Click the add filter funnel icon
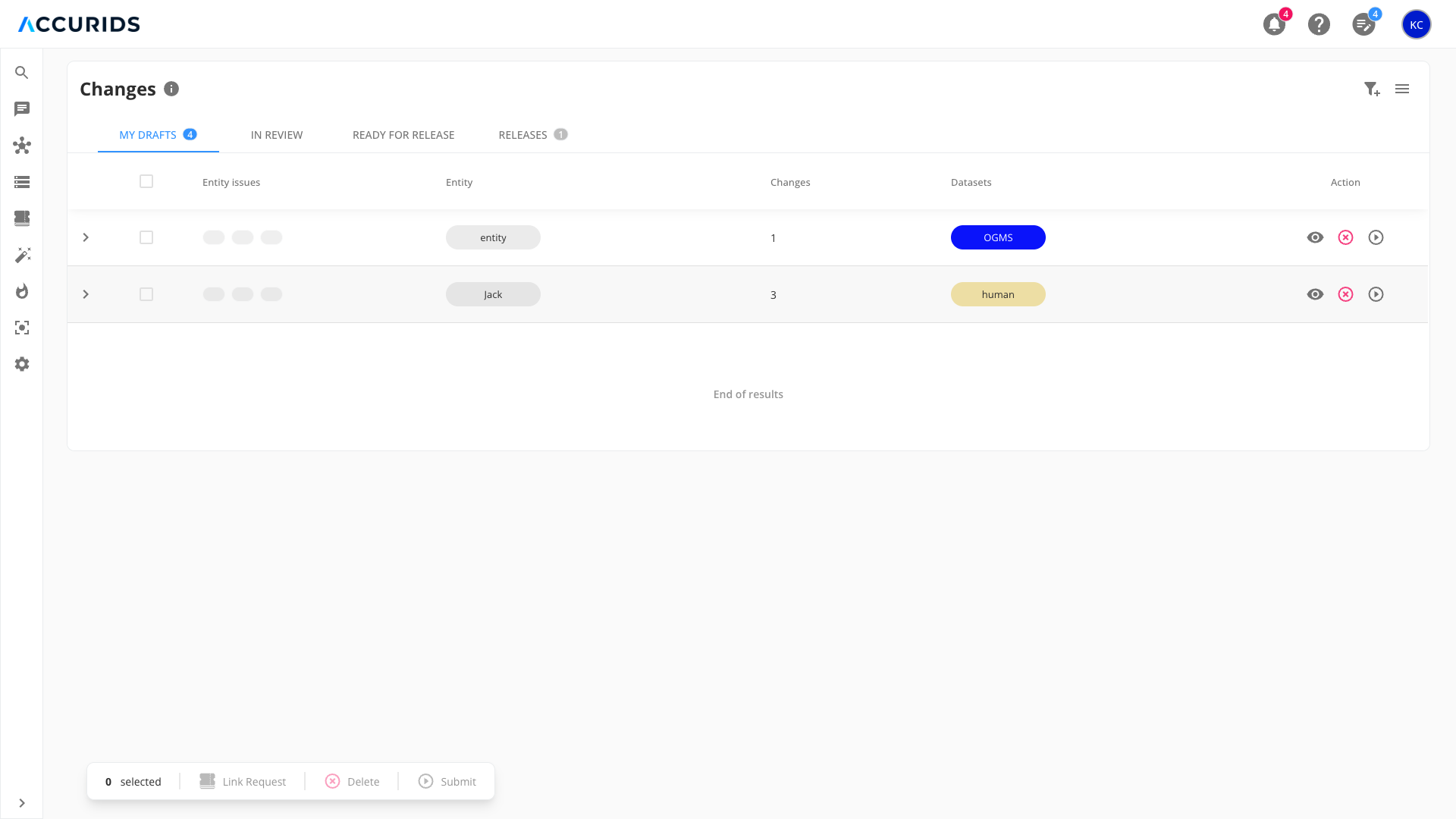1456x819 pixels. point(1371,89)
